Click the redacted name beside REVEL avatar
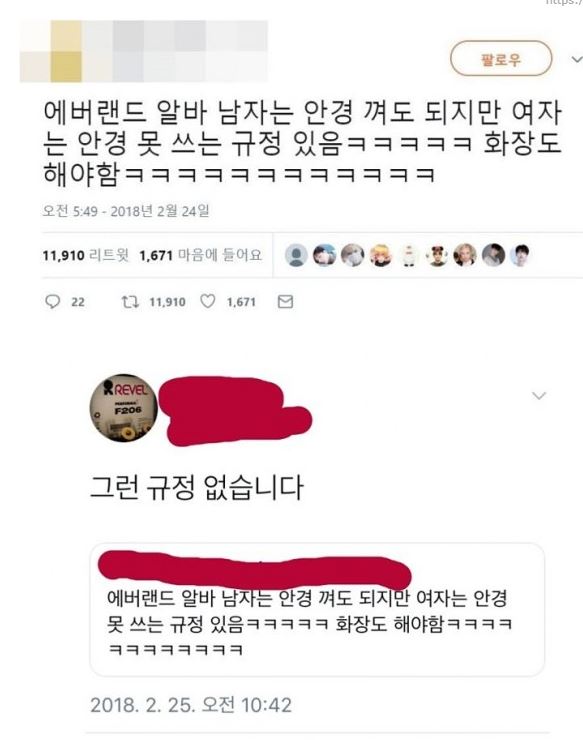The image size is (583, 740). (235, 411)
